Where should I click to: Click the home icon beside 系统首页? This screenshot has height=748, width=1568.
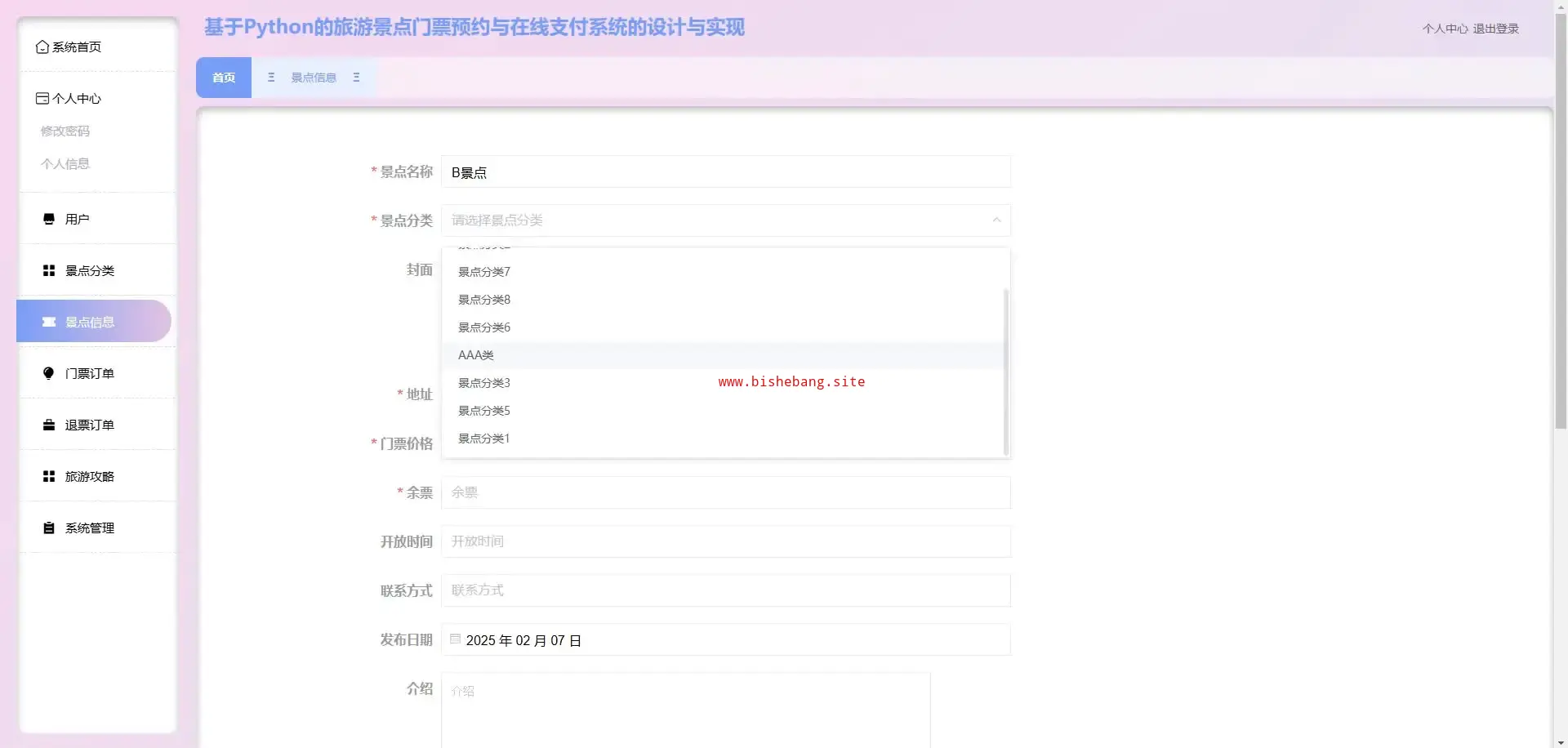pos(42,47)
